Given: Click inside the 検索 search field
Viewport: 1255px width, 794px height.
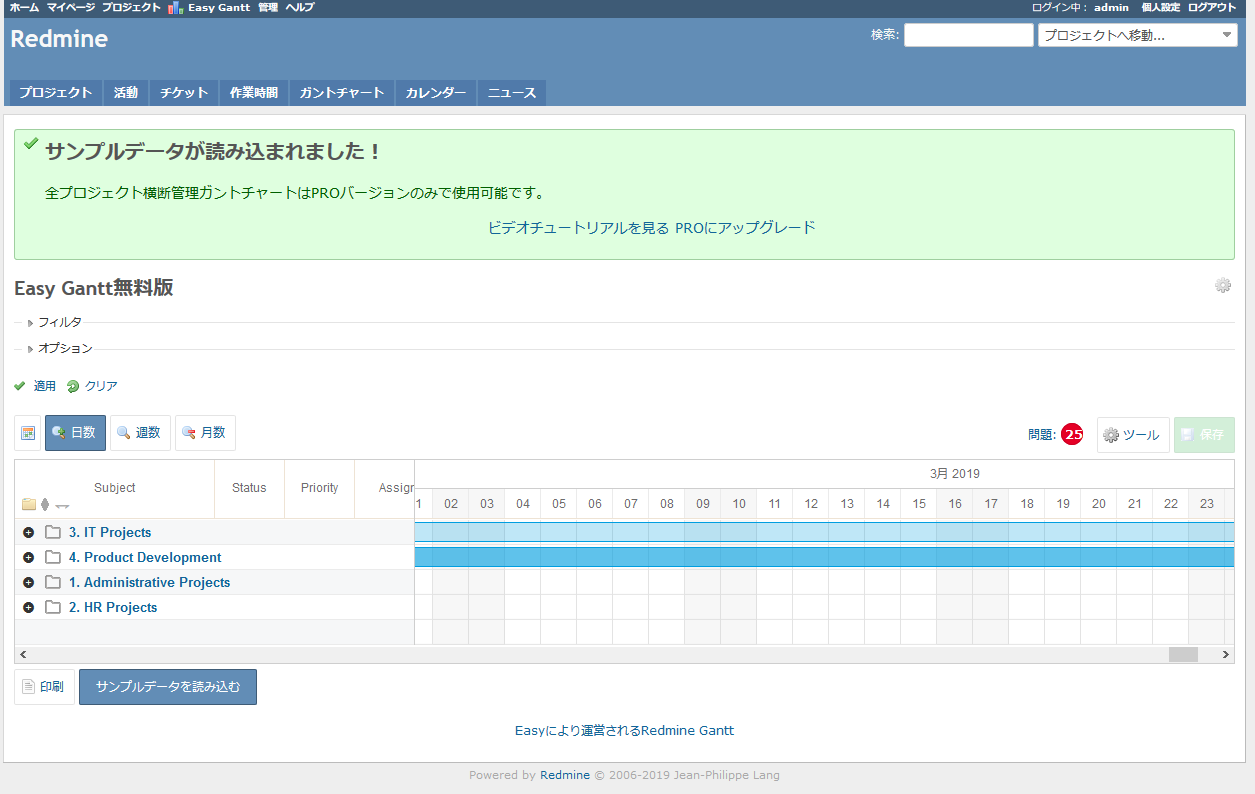Looking at the screenshot, I should tap(968, 34).
